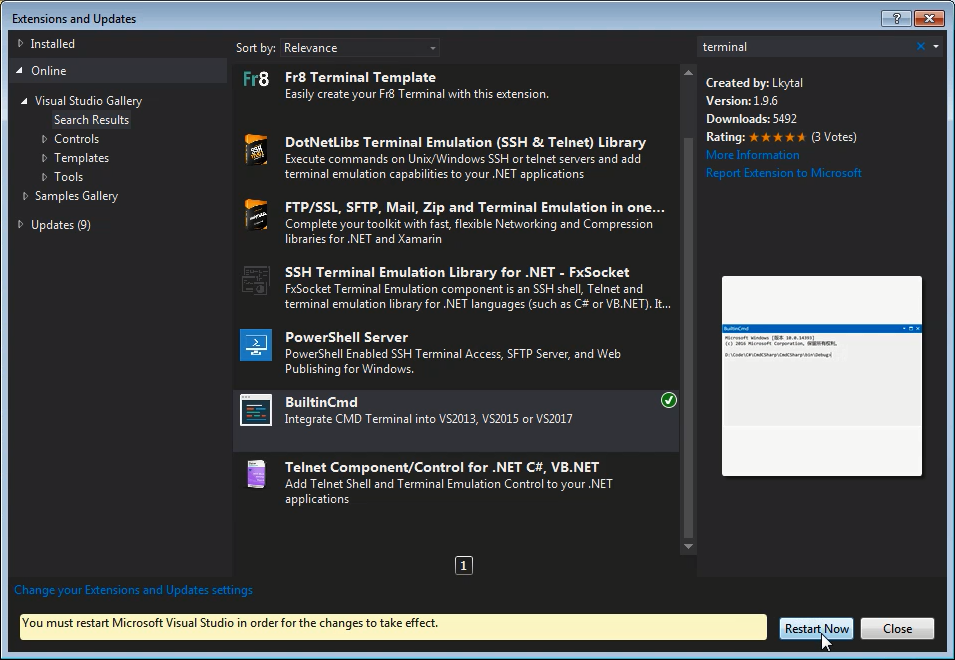955x660 pixels.
Task: Open the Sort by Relevance dropdown
Action: click(360, 47)
